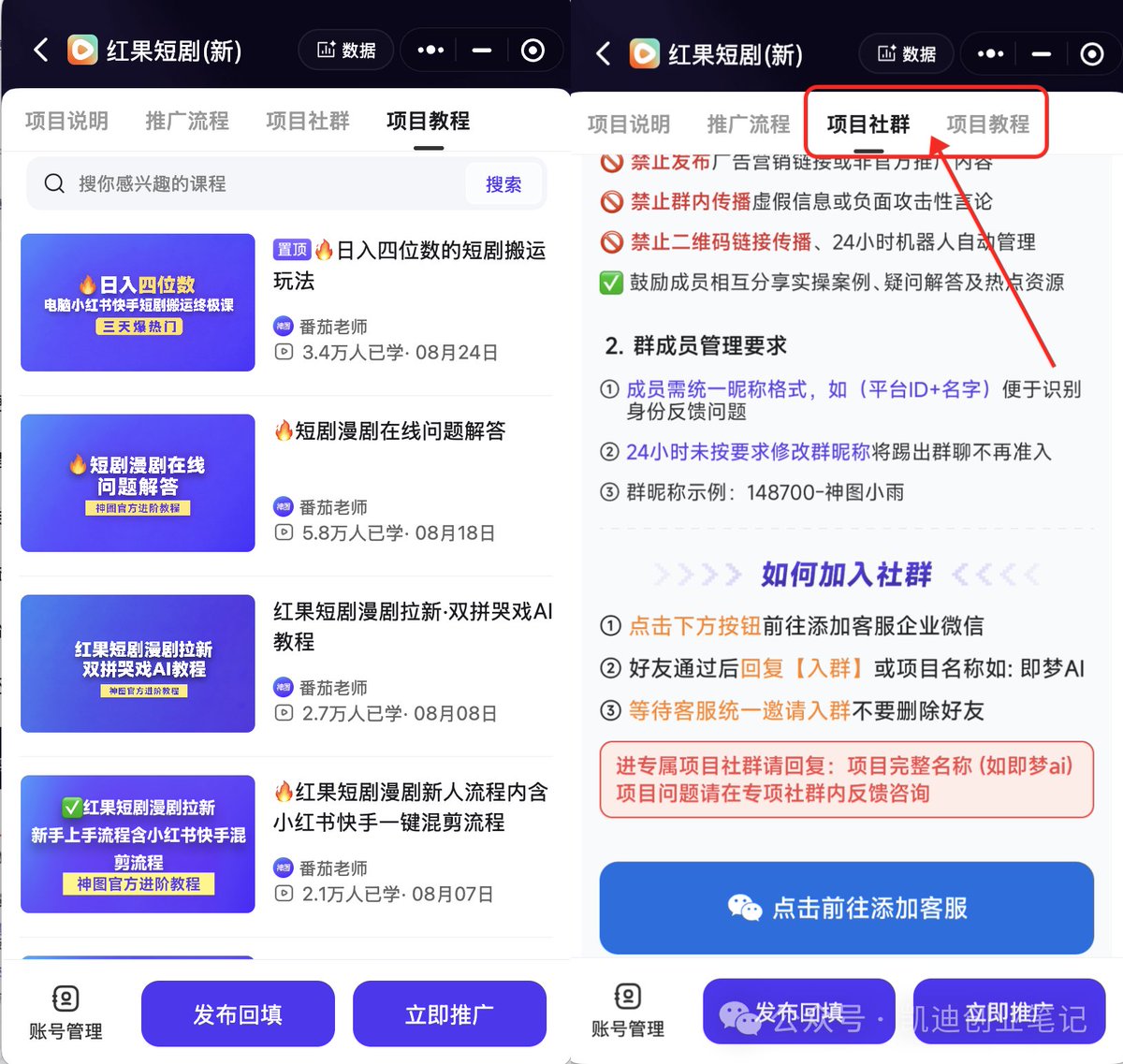The height and width of the screenshot is (1064, 1123).
Task: Tap prohibited icon beside 禁止二维码链接传播
Action: point(612,241)
